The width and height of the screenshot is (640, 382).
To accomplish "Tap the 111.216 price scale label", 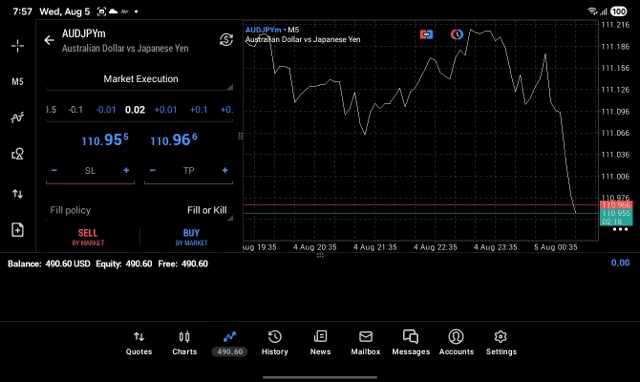I will tap(616, 25).
